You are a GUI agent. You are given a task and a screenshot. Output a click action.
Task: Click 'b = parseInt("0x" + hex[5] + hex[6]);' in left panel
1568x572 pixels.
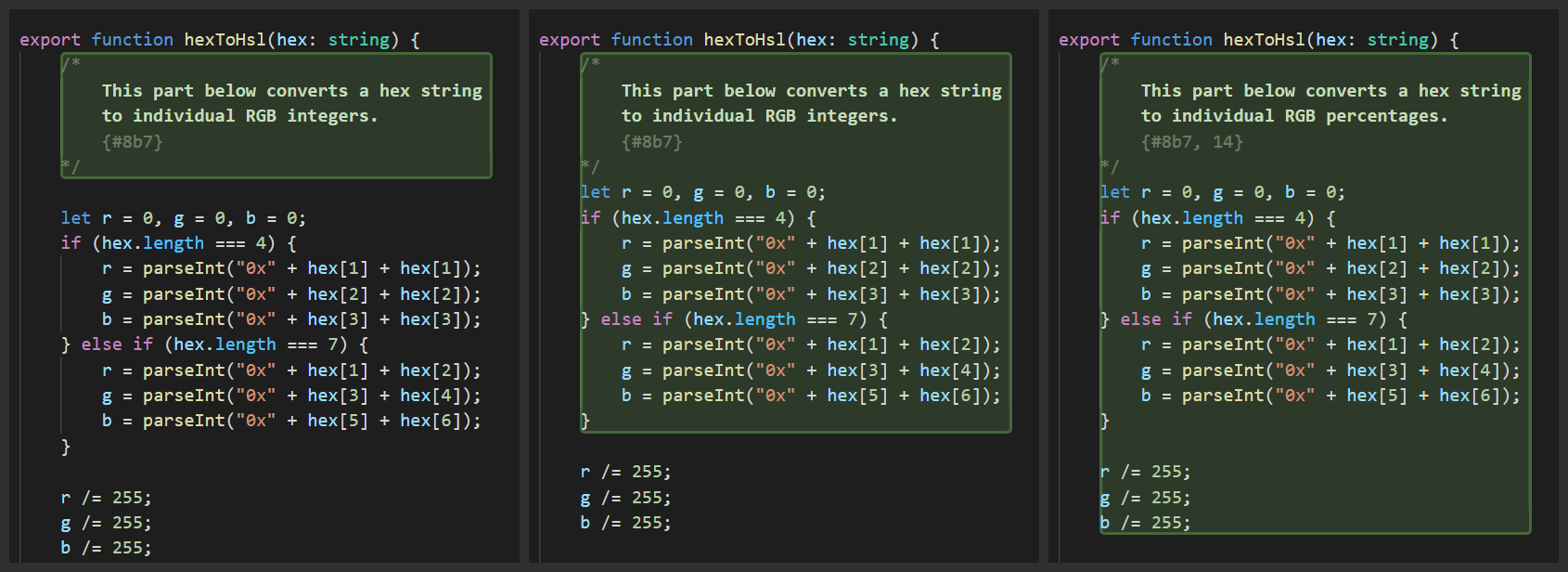click(x=292, y=421)
